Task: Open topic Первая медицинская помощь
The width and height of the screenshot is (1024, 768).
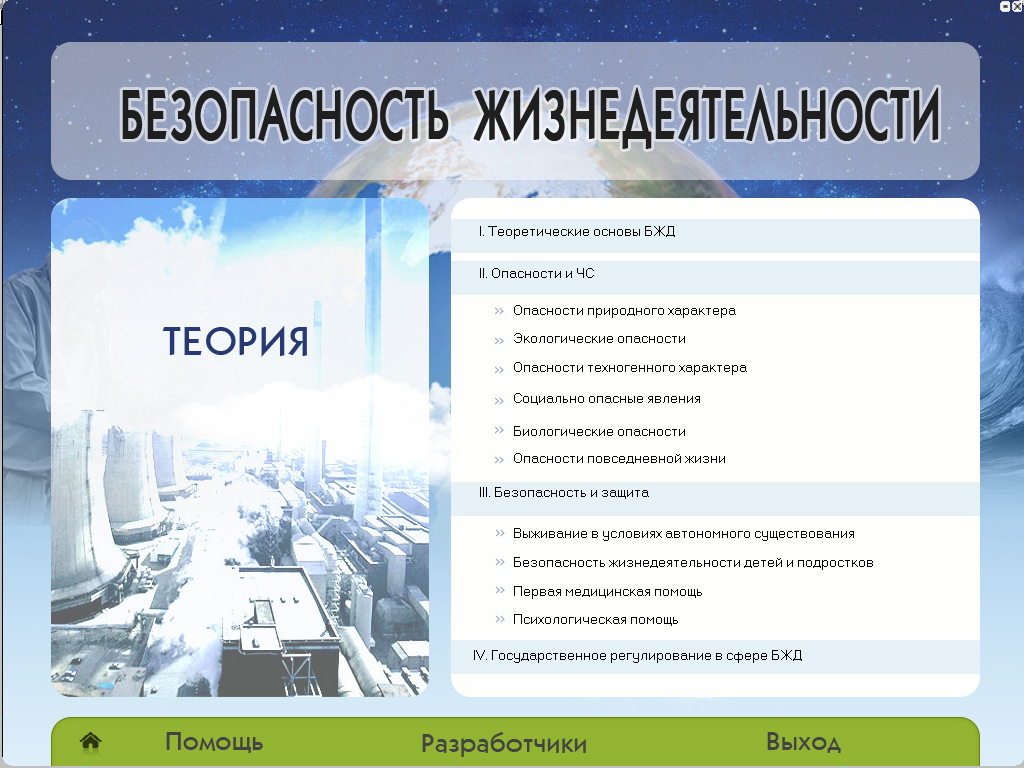Action: (x=607, y=592)
